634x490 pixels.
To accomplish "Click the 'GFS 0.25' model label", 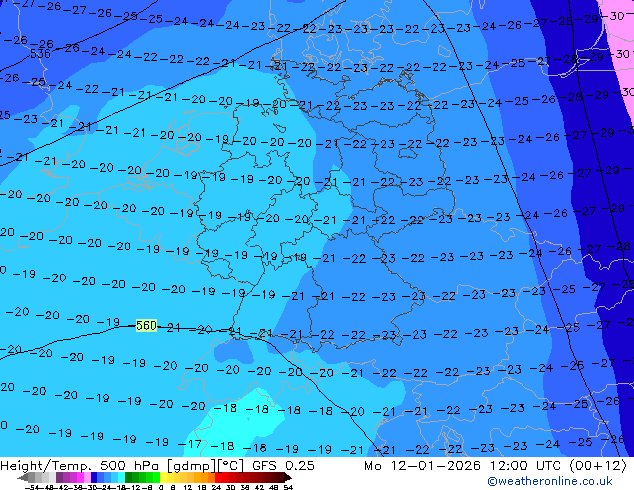I will (283, 465).
